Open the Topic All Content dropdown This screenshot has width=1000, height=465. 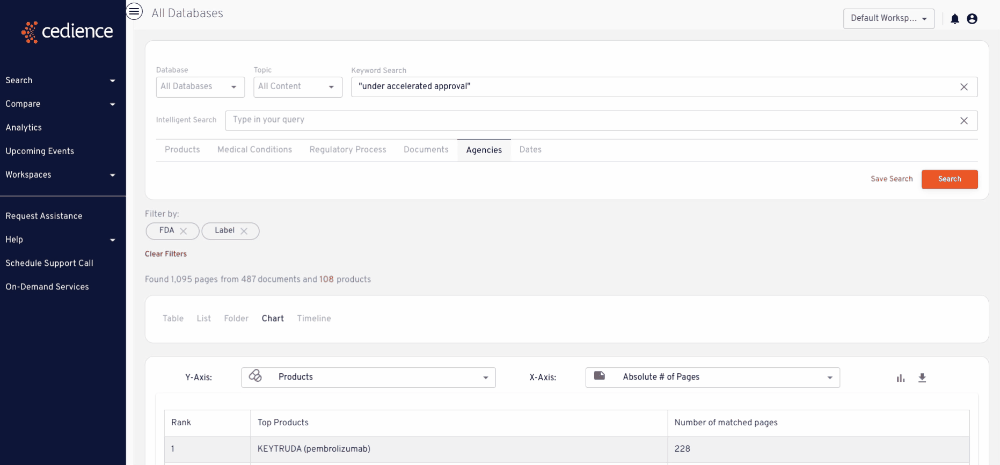(x=298, y=87)
